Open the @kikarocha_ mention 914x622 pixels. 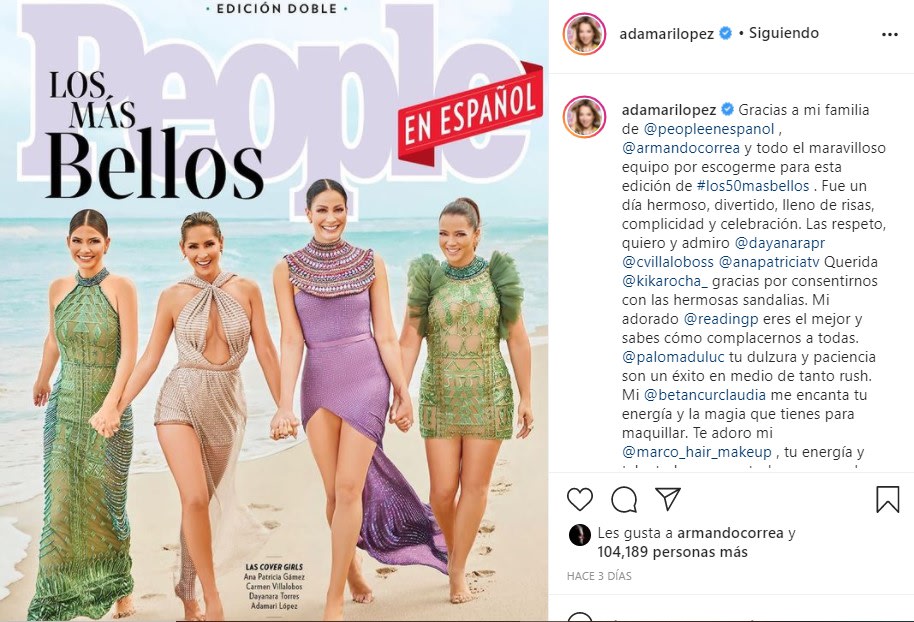tap(665, 281)
